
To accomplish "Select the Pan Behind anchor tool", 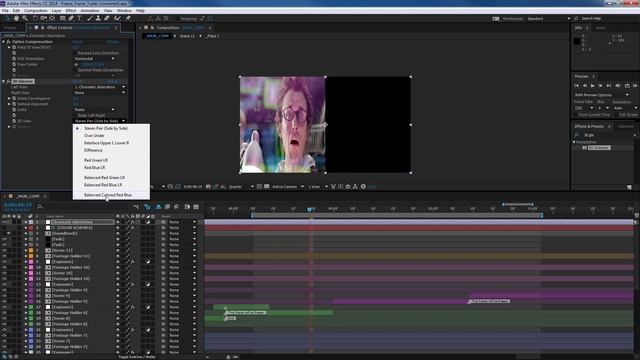I will (52, 18).
